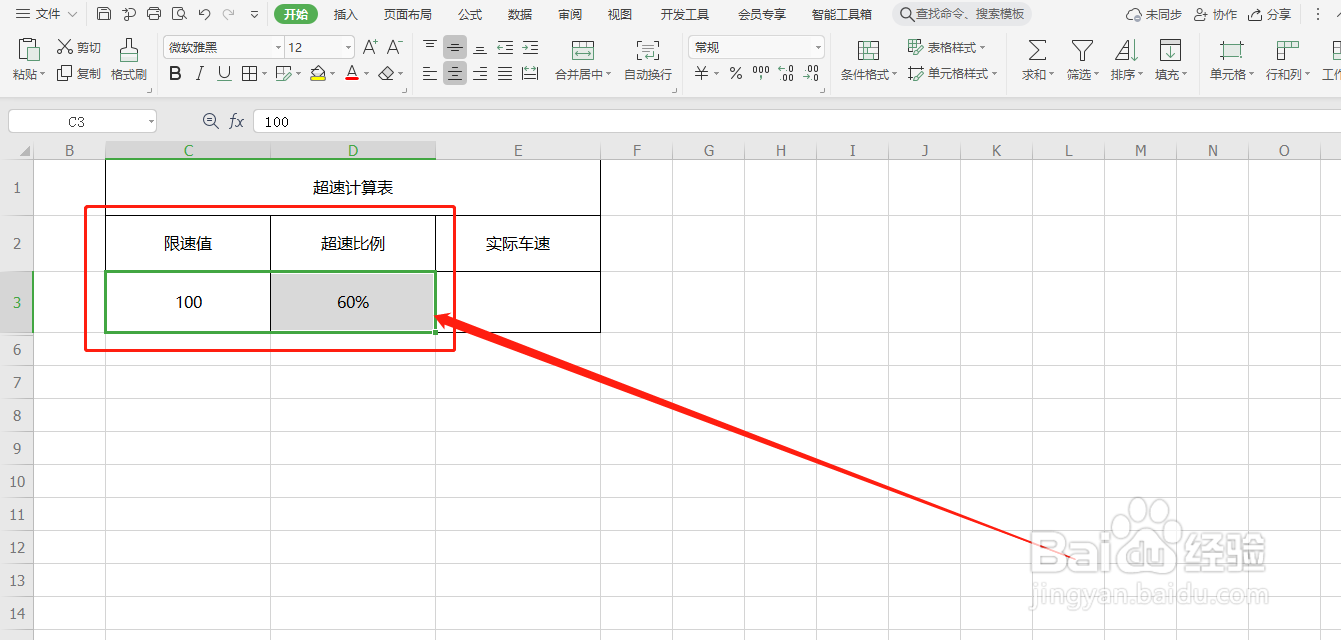Select cell containing 60%
The image size is (1341, 640).
pyautogui.click(x=353, y=302)
